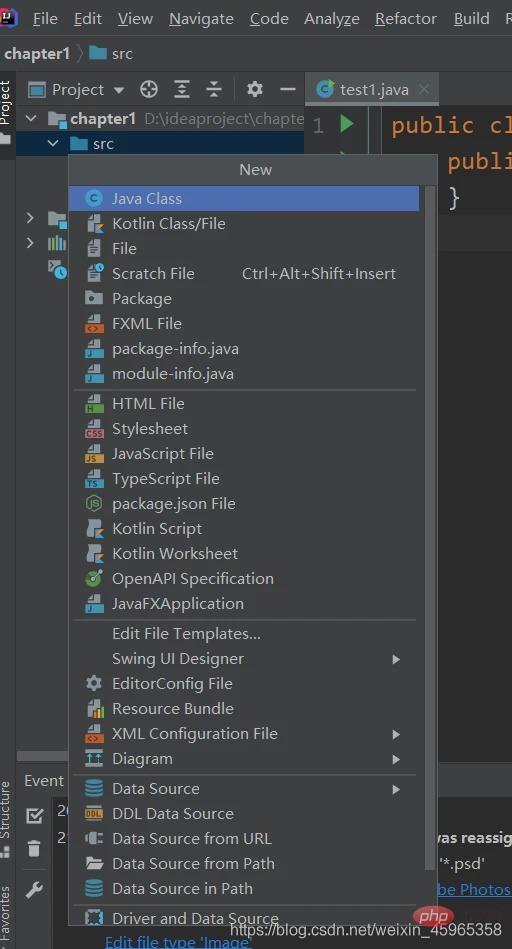512x949 pixels.
Task: Hide the Project panel with minus icon
Action: point(287,90)
